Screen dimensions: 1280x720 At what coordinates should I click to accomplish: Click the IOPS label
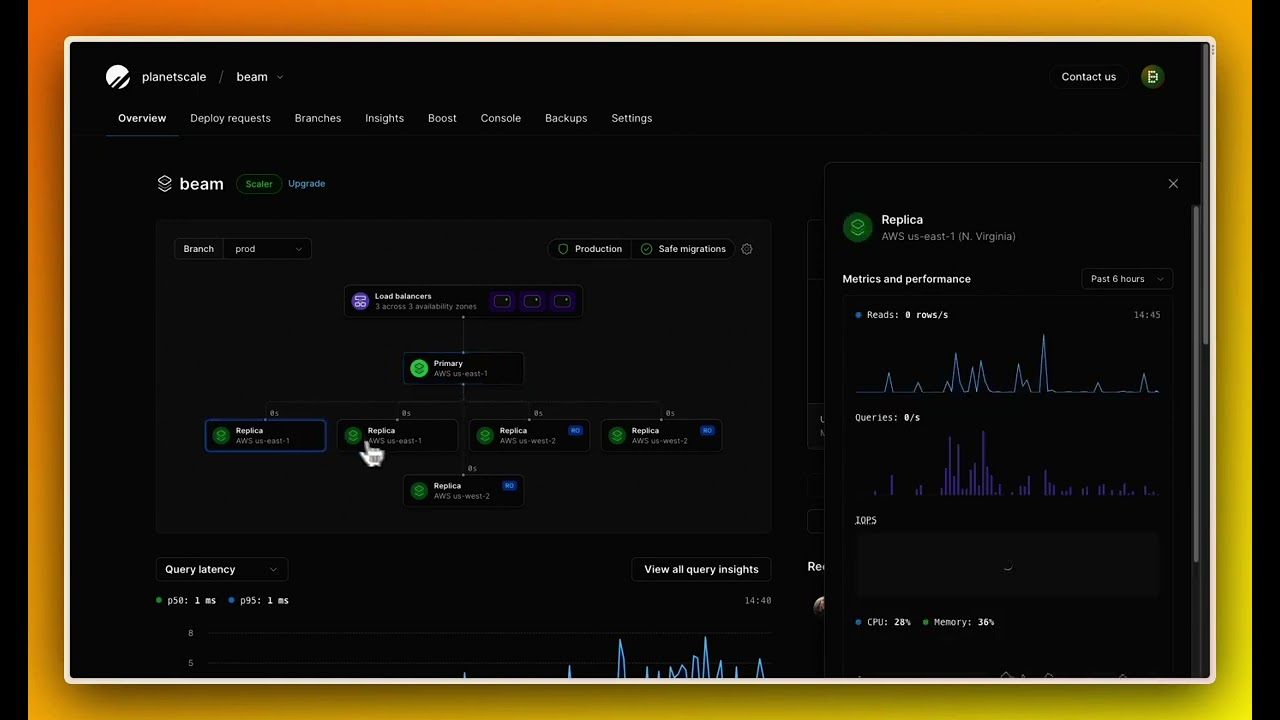[x=866, y=520]
